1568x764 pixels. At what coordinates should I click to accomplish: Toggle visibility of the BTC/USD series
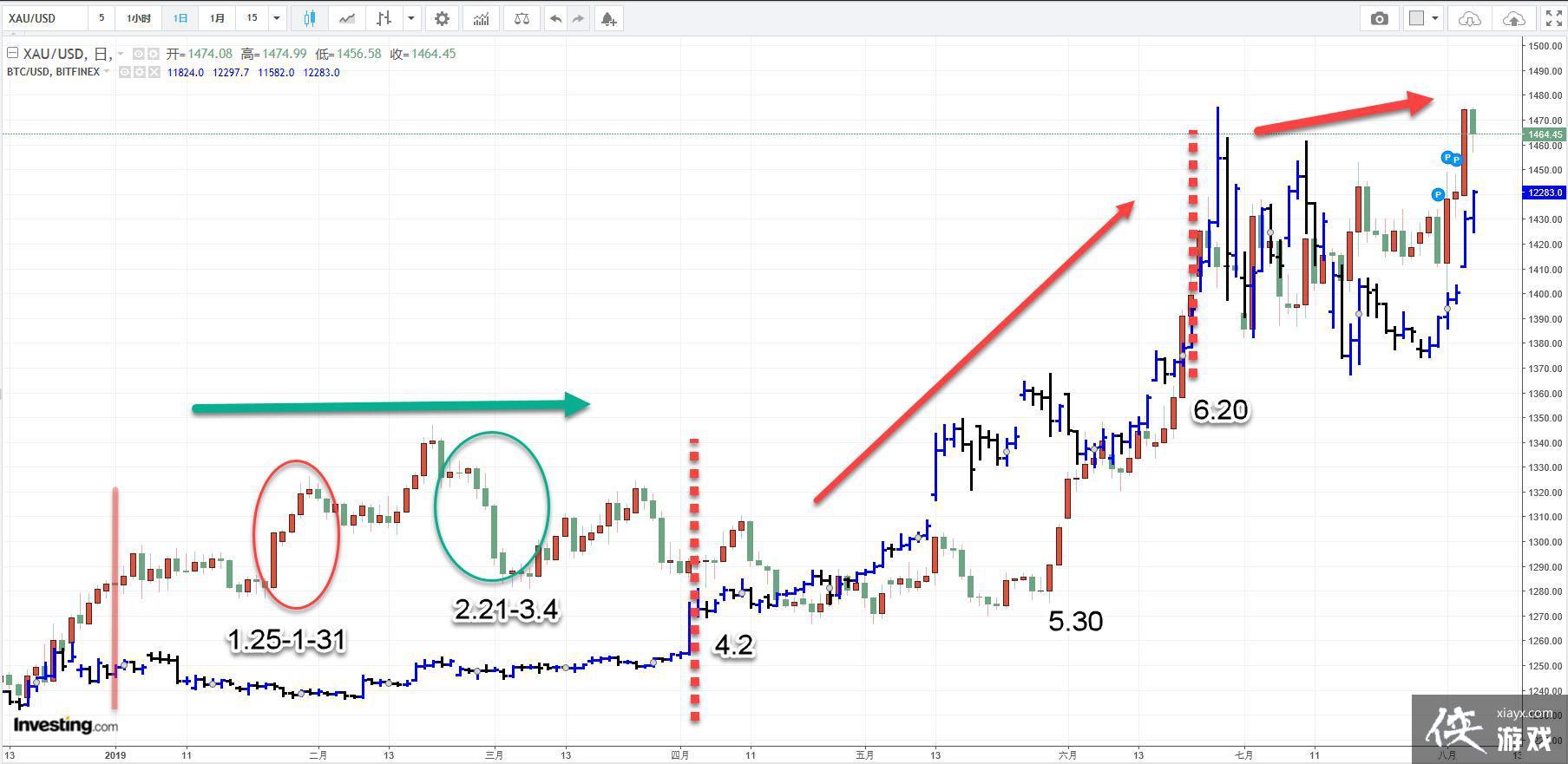coord(124,73)
